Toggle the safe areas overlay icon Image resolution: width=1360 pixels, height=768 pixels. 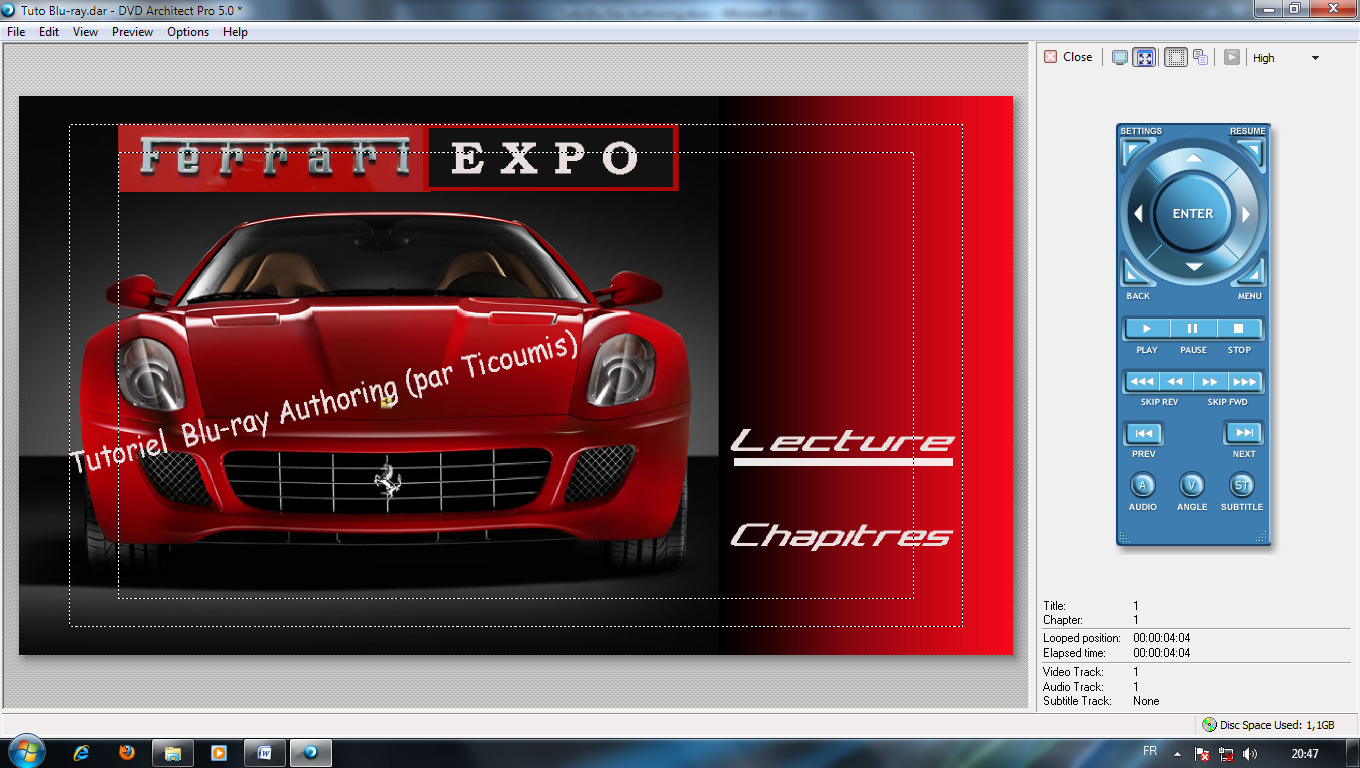point(1176,58)
